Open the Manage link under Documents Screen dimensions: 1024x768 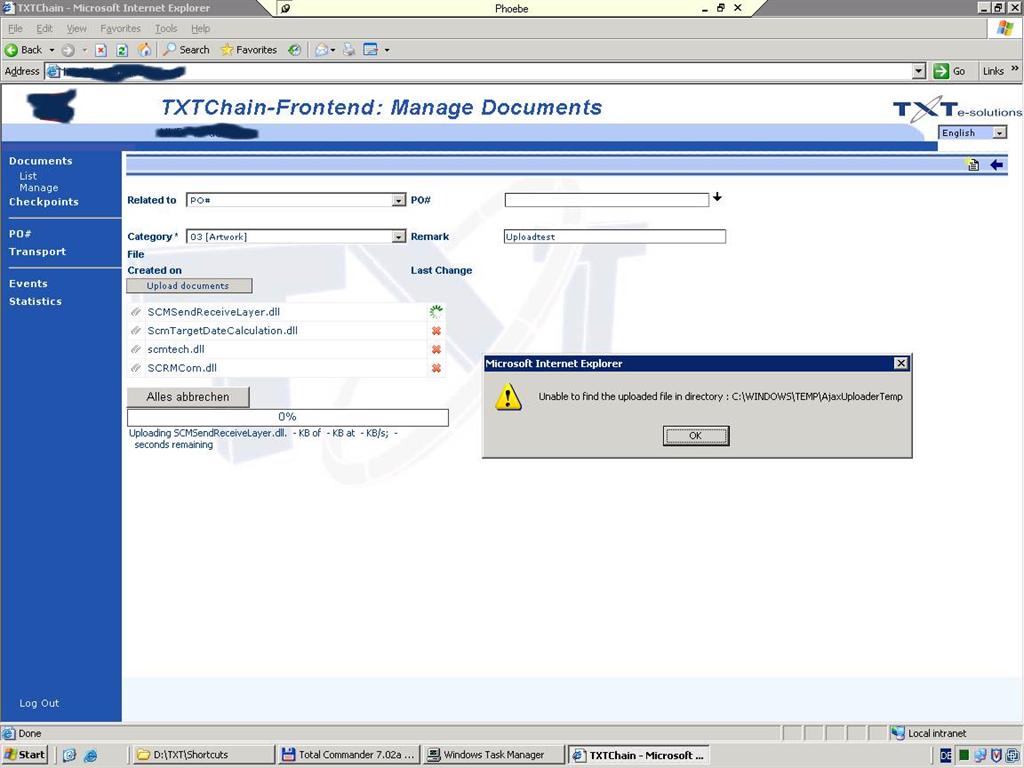(x=39, y=188)
